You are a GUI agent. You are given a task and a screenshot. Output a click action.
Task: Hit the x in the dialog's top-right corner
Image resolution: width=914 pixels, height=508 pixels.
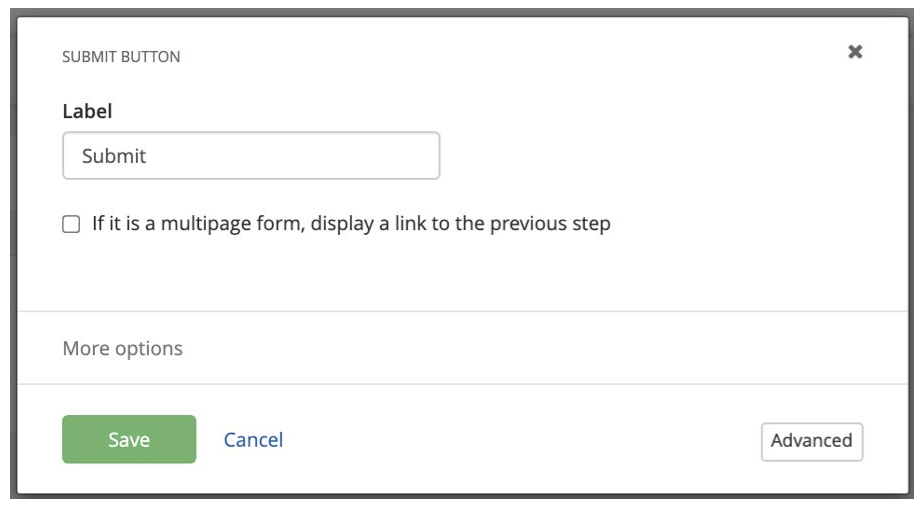point(855,52)
